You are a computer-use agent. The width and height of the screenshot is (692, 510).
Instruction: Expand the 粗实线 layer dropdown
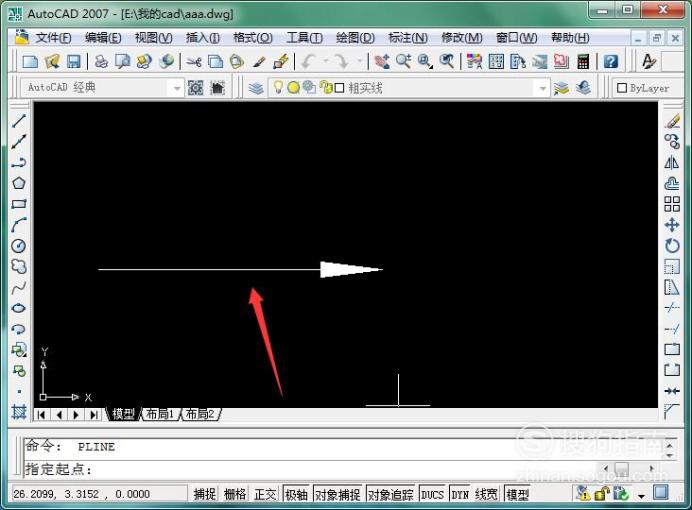pyautogui.click(x=542, y=88)
